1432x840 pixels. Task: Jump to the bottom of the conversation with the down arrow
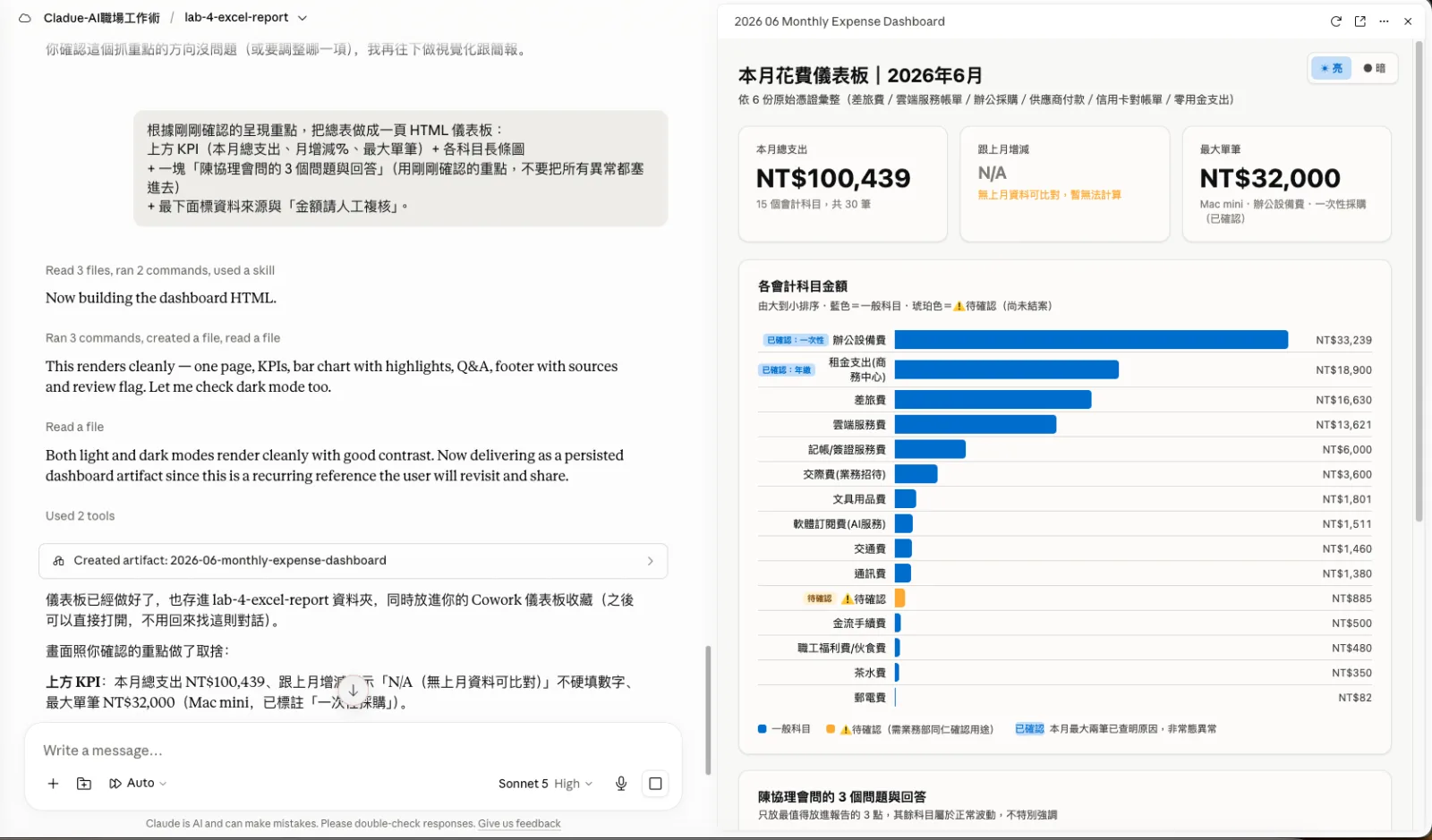pyautogui.click(x=354, y=691)
